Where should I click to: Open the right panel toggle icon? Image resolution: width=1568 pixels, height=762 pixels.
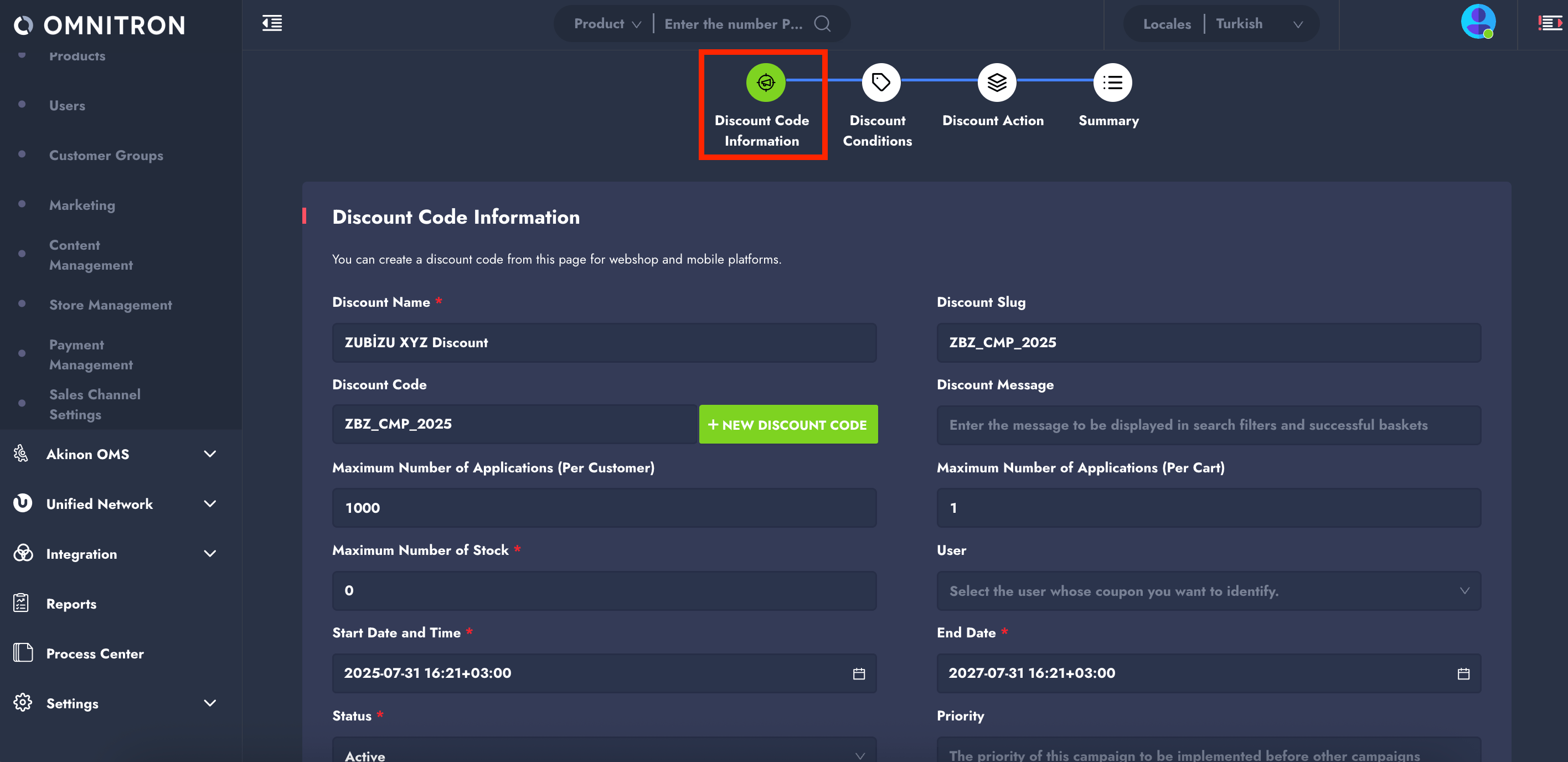(x=1549, y=24)
